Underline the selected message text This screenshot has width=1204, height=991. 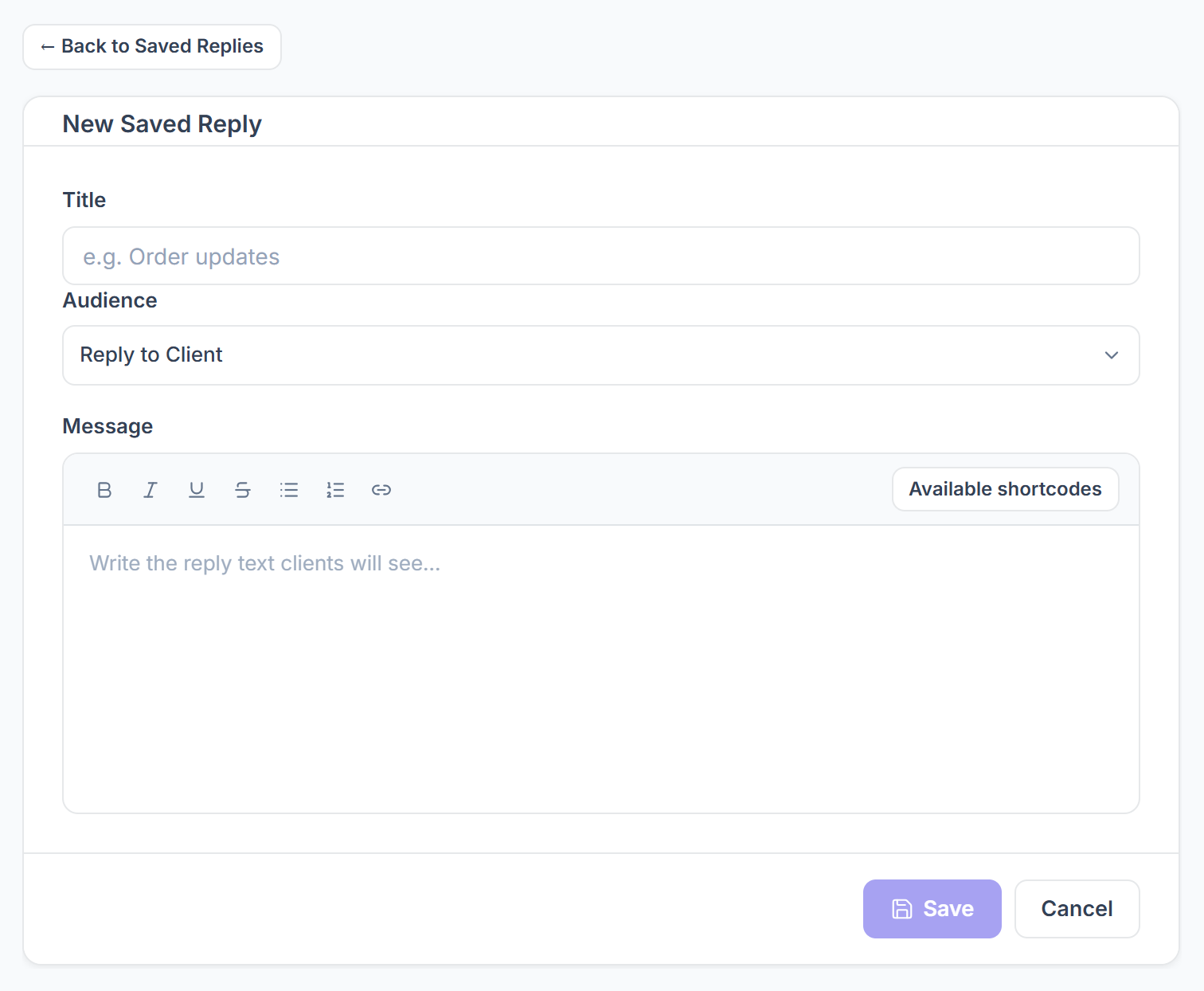tap(197, 490)
